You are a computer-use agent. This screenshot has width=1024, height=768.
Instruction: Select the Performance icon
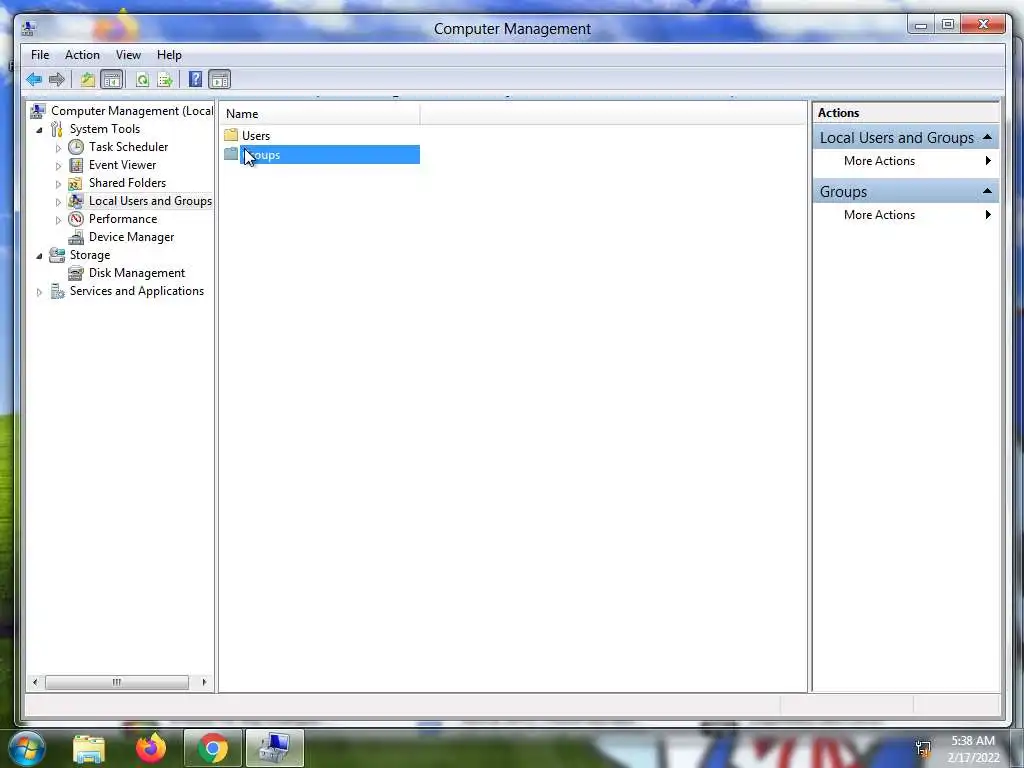click(76, 219)
